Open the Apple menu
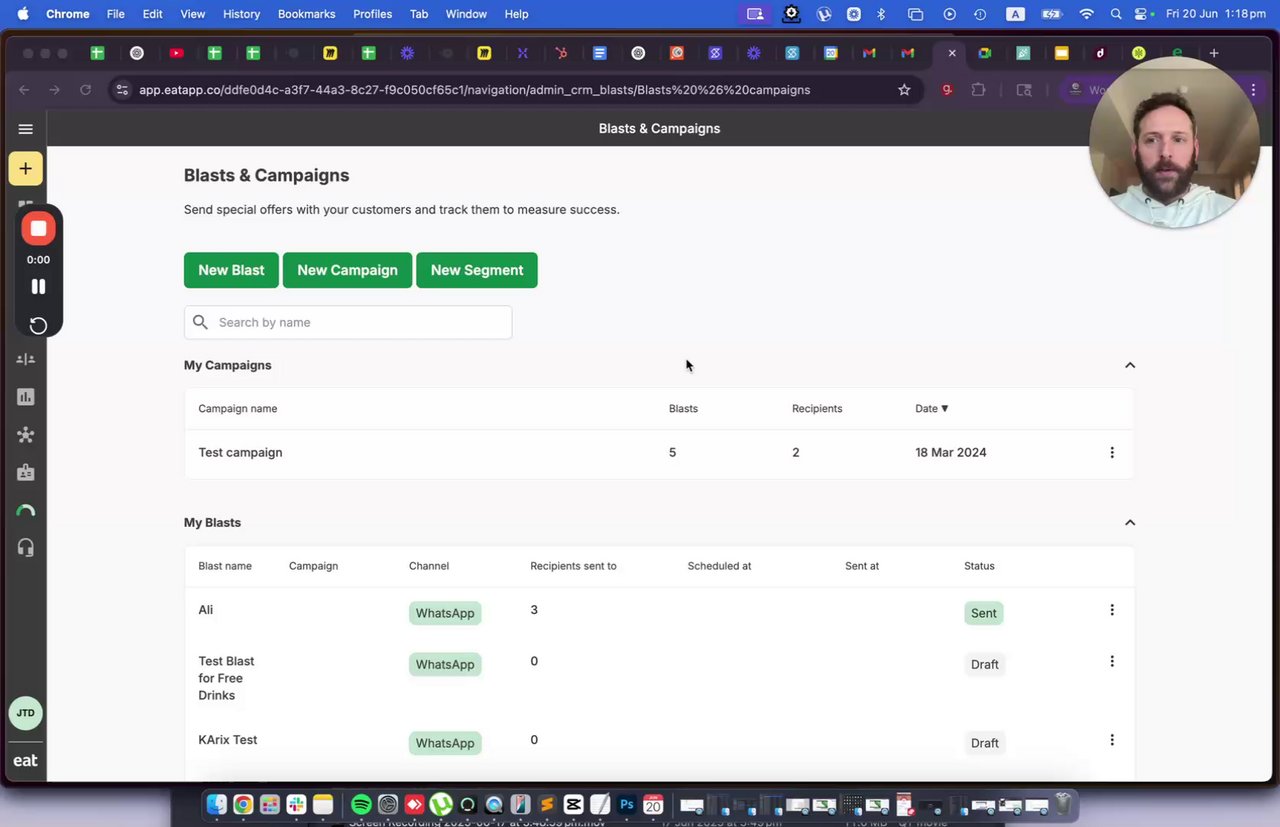The width and height of the screenshot is (1280, 827). pos(22,14)
